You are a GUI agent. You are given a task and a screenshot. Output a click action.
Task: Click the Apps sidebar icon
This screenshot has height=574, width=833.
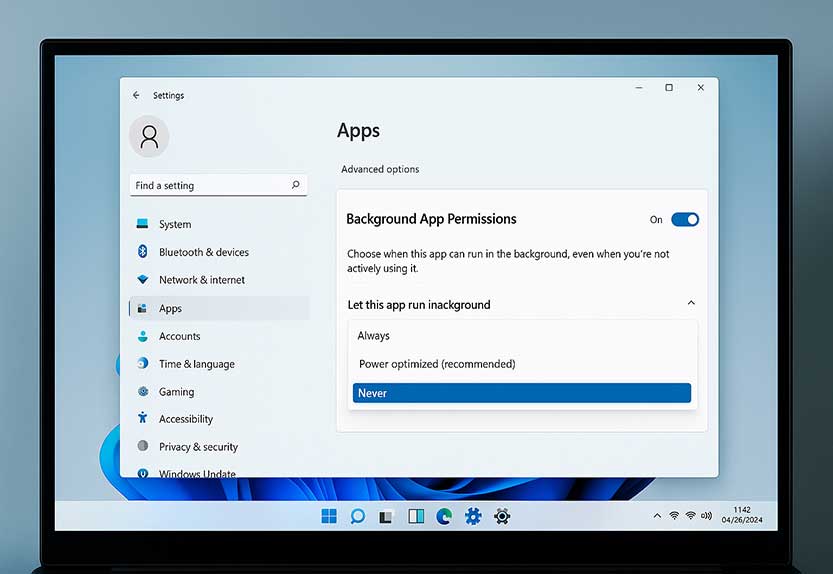coord(142,308)
